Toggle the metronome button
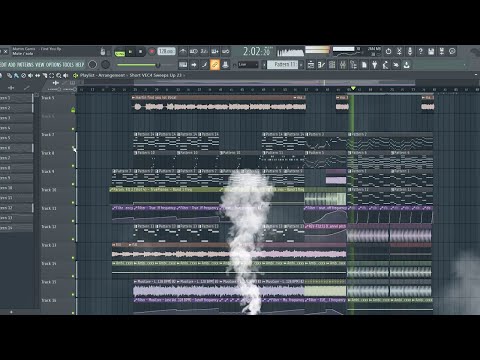480x360 pixels. 183,51
